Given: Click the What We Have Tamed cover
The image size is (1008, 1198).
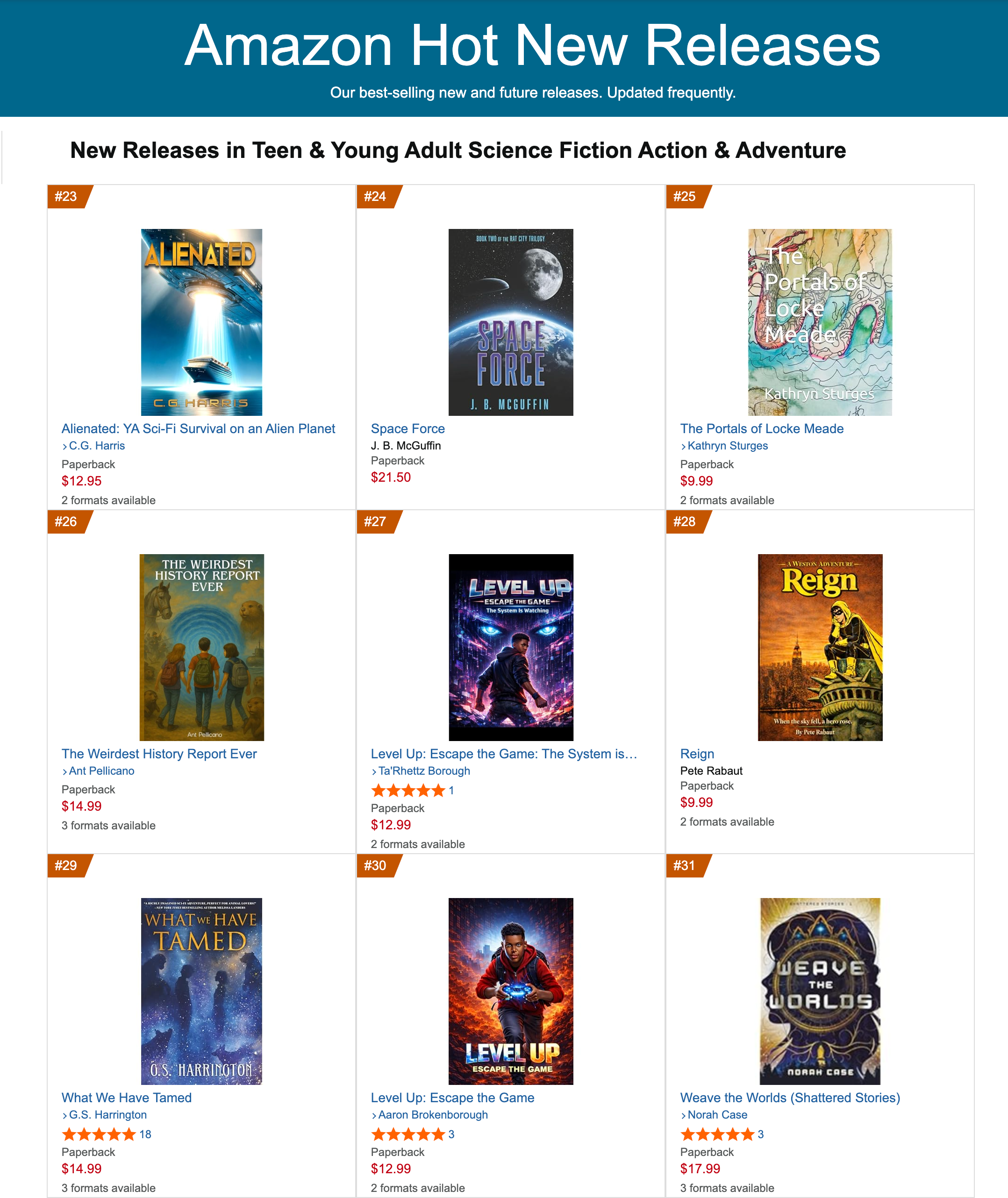Looking at the screenshot, I should click(x=201, y=991).
